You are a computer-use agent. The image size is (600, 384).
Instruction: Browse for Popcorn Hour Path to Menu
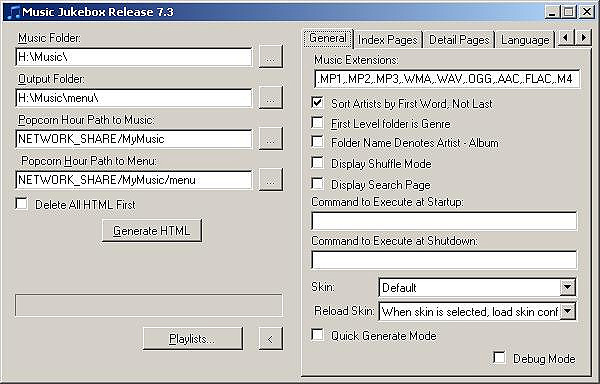click(271, 179)
